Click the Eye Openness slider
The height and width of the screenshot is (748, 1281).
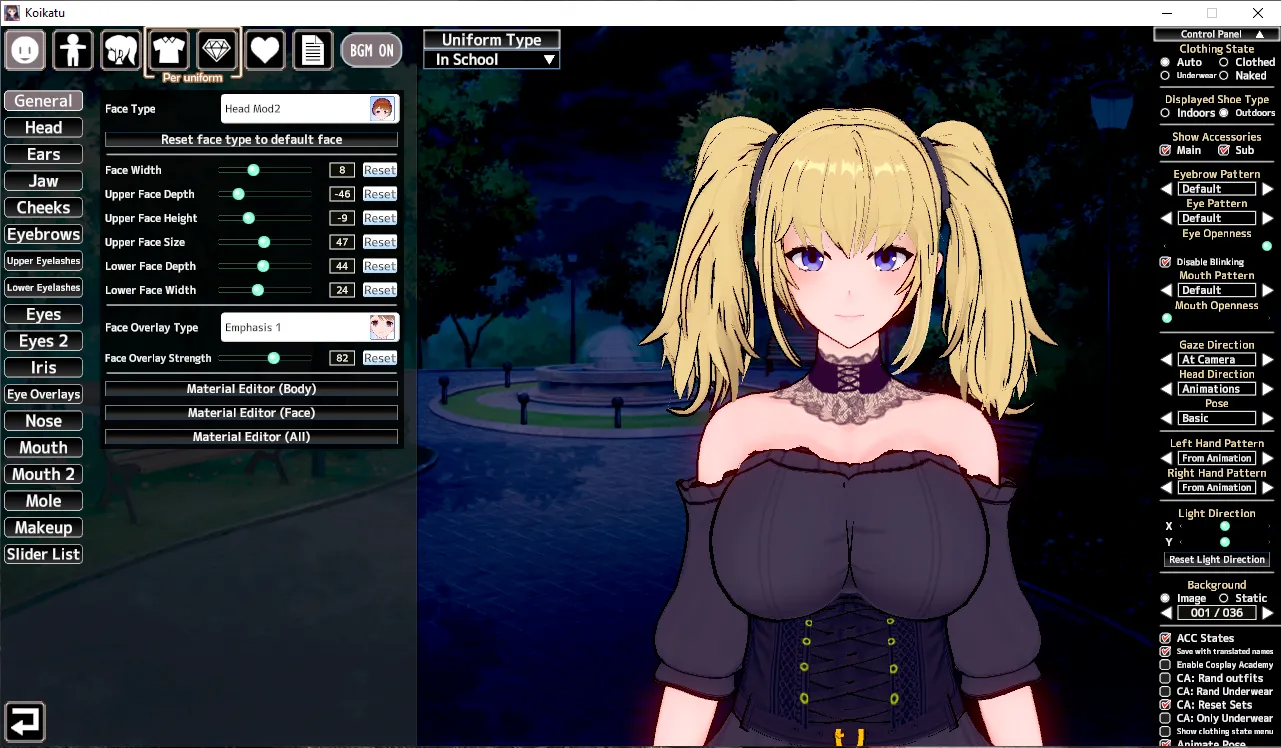click(x=1217, y=246)
